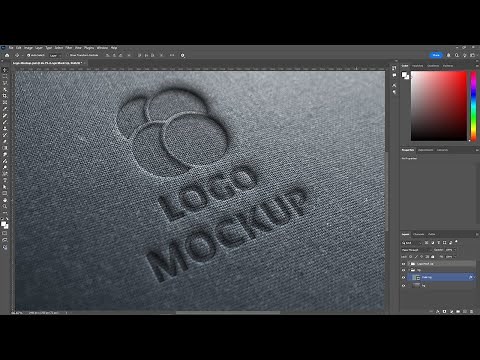Viewport: 480px width, 360px height.
Task: Click the Home icon in options bar
Action: (x=7, y=55)
